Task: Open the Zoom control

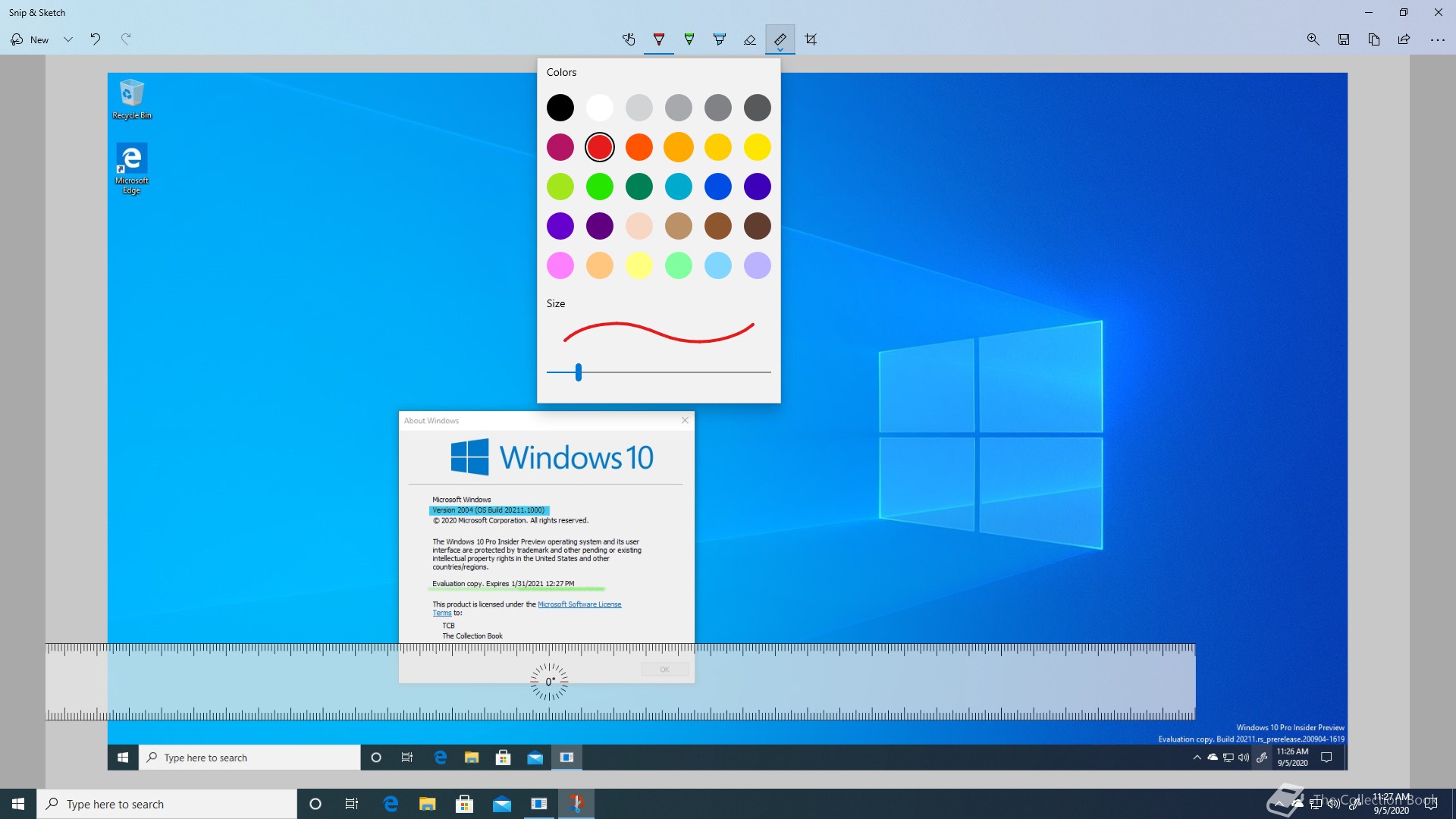Action: (1313, 39)
